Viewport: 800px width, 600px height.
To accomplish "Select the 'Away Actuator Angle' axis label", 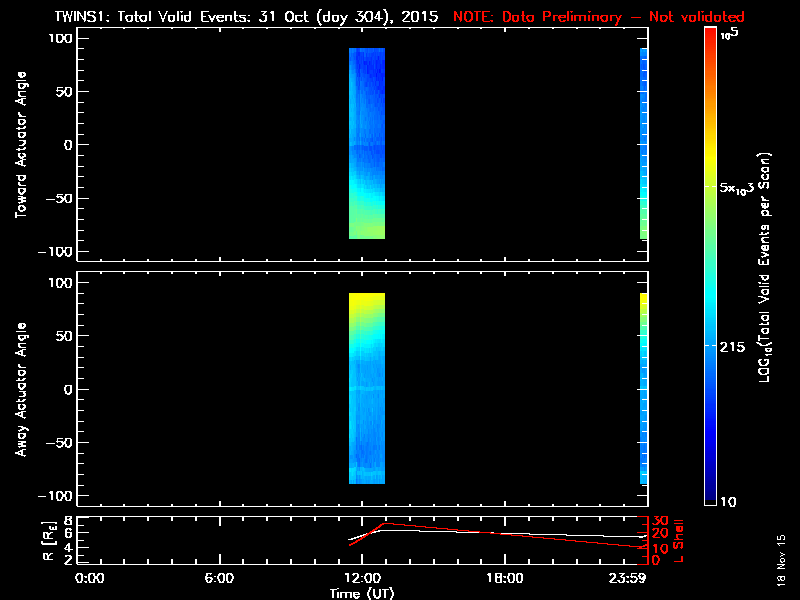I will pos(20,390).
